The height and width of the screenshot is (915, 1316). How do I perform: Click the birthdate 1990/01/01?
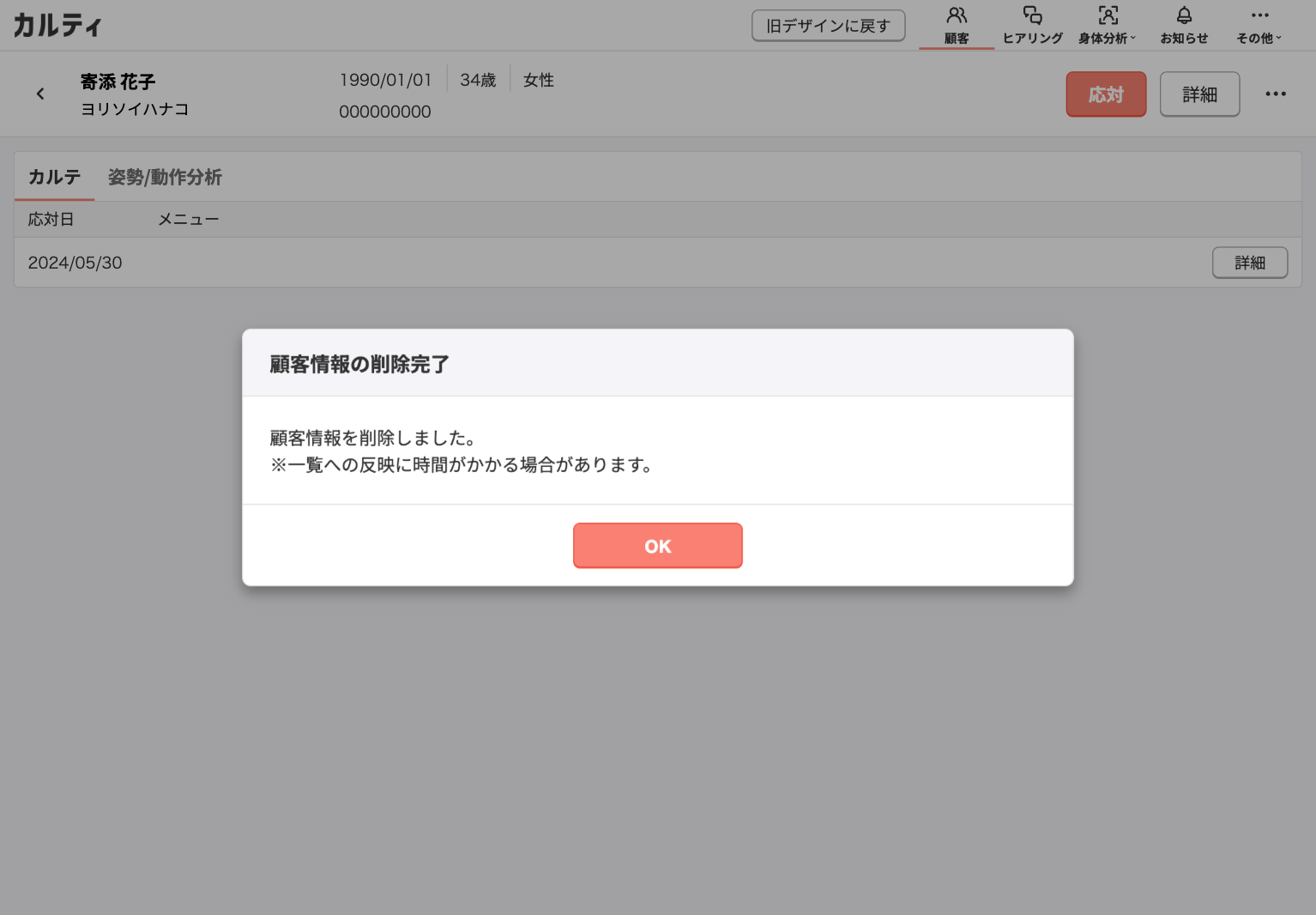(x=385, y=80)
